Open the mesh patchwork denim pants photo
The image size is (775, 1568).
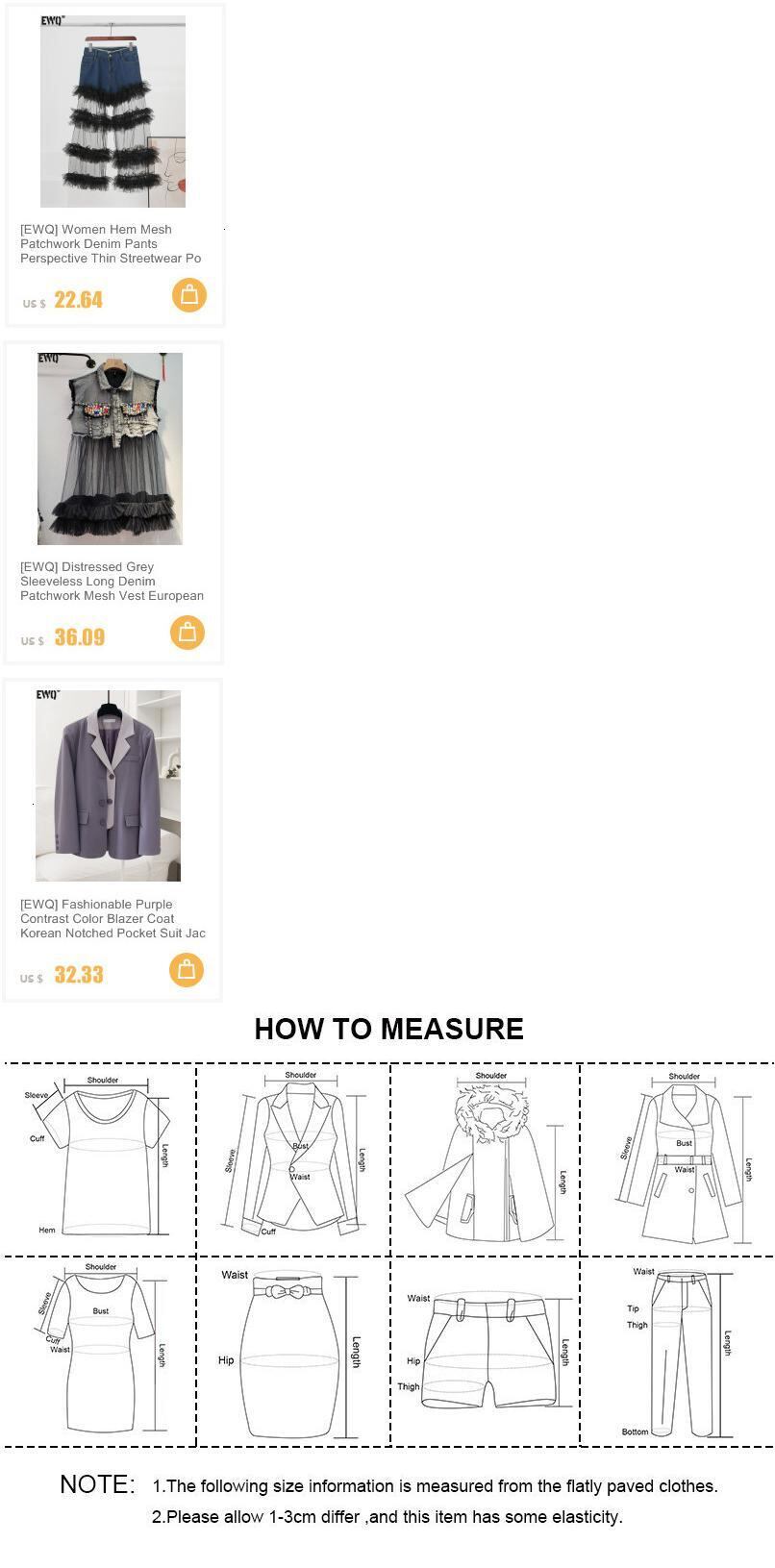coord(112,112)
